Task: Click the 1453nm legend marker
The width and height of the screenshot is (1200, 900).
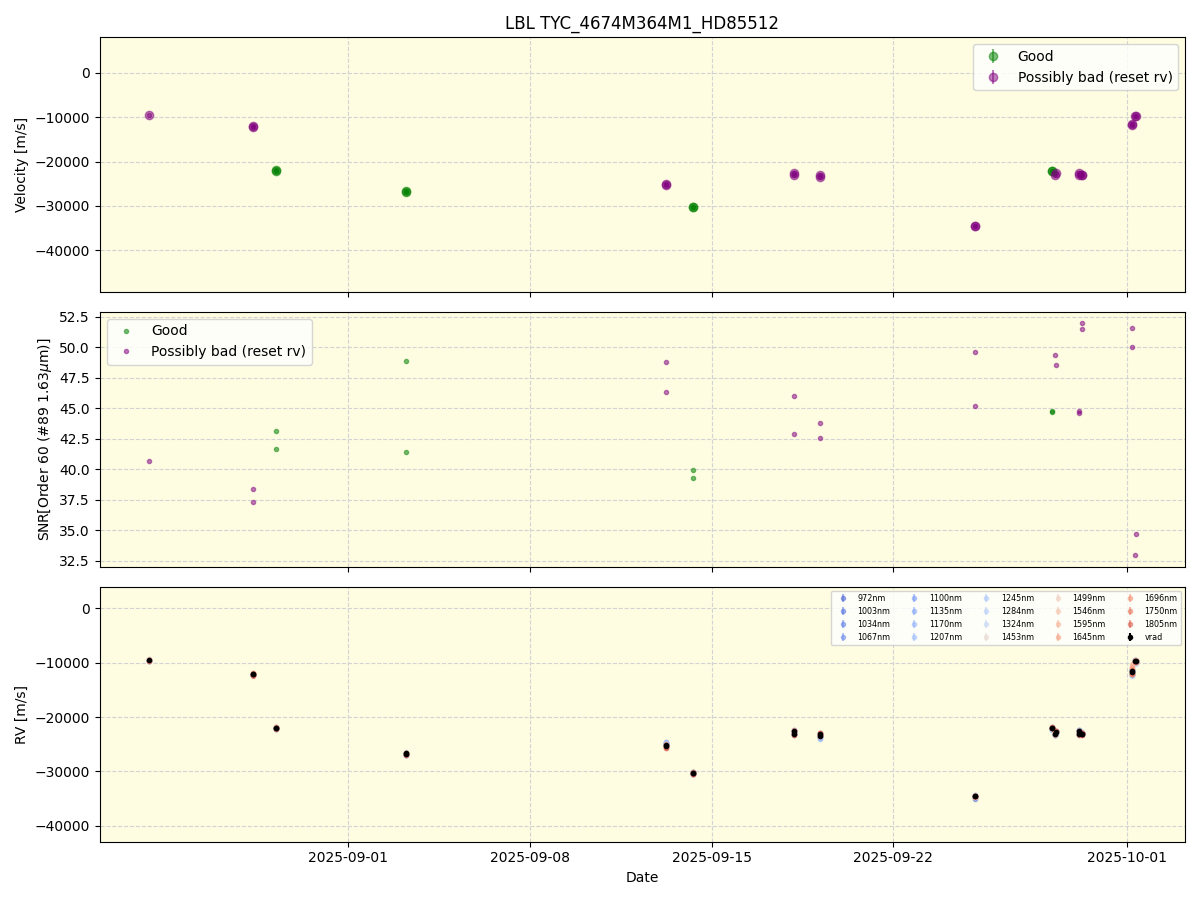Action: [986, 637]
